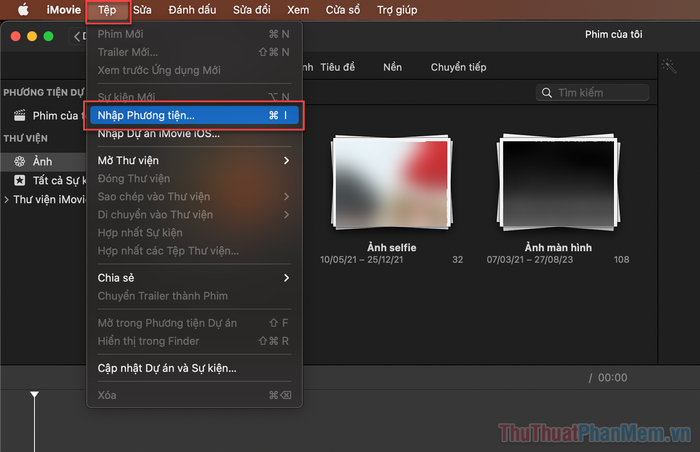Click the clapperboard icon in sidebar
700x452 pixels.
(x=20, y=116)
